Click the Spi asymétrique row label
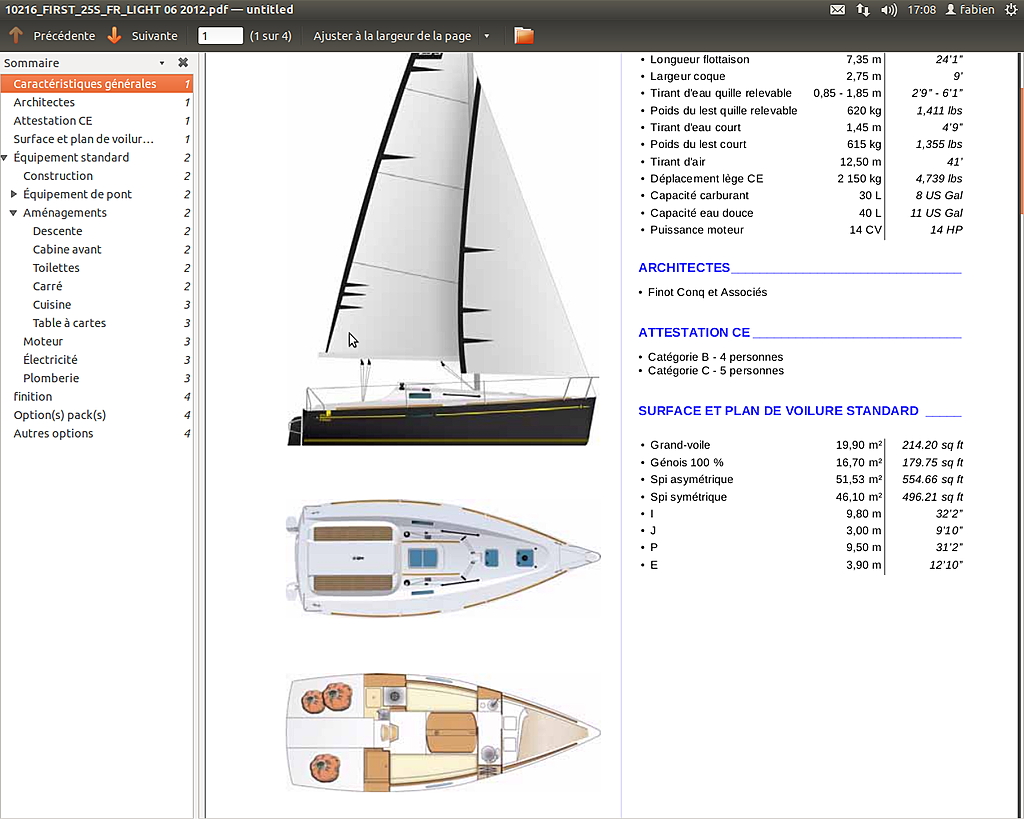 692,479
